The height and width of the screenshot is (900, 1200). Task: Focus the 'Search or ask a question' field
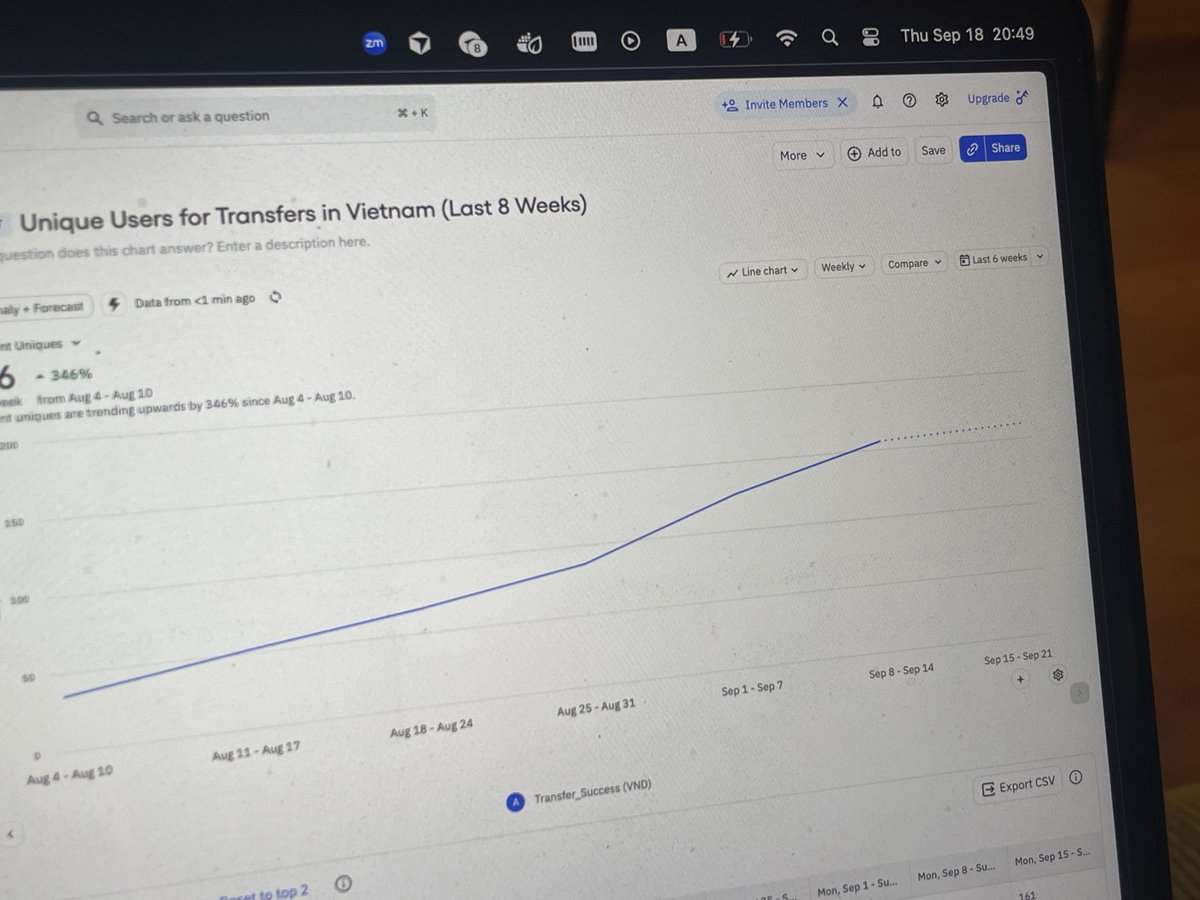pyautogui.click(x=256, y=117)
